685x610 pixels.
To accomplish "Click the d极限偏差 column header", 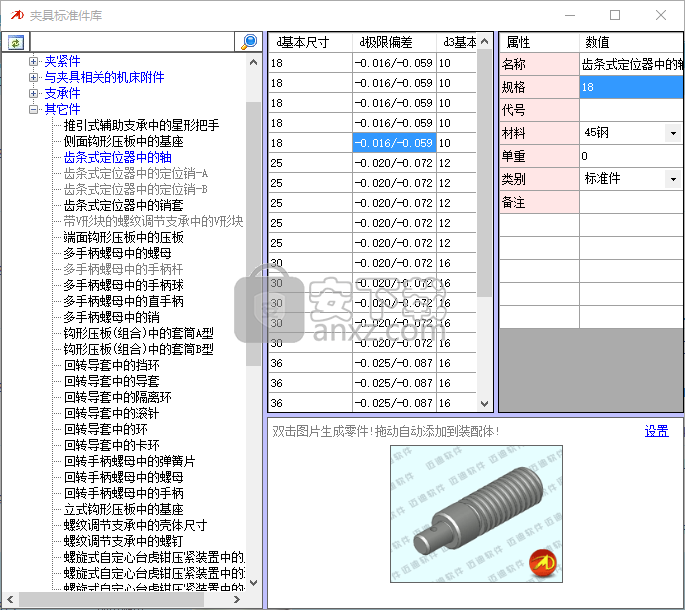I will click(x=394, y=42).
